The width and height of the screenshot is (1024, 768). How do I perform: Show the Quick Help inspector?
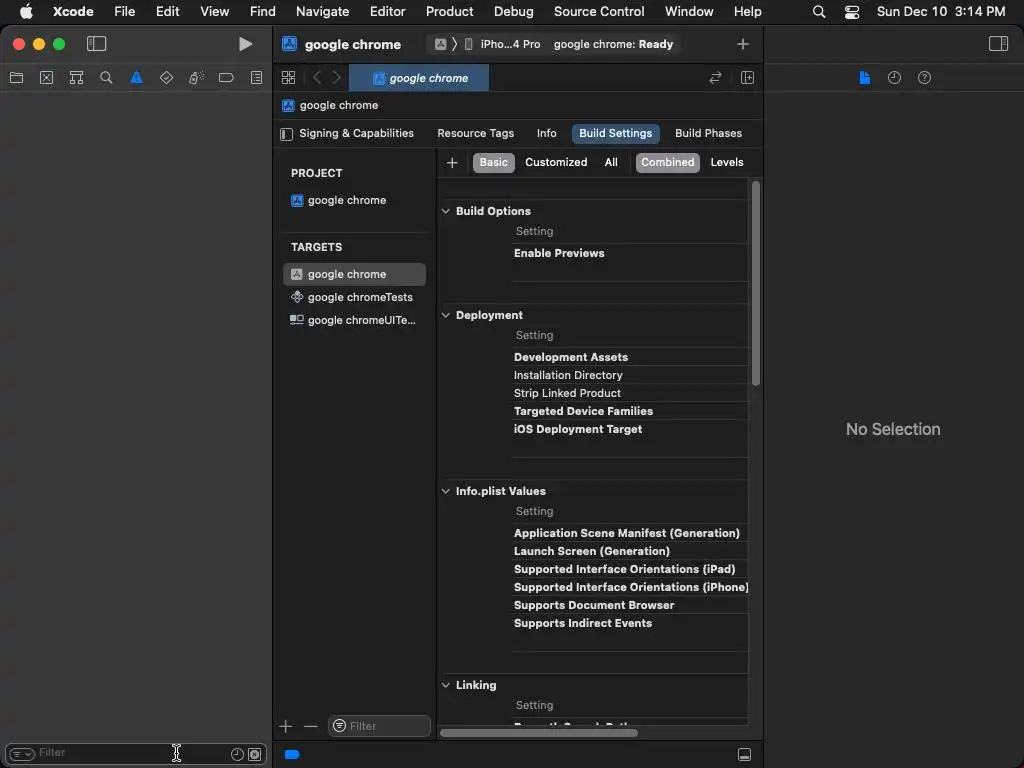coord(924,78)
